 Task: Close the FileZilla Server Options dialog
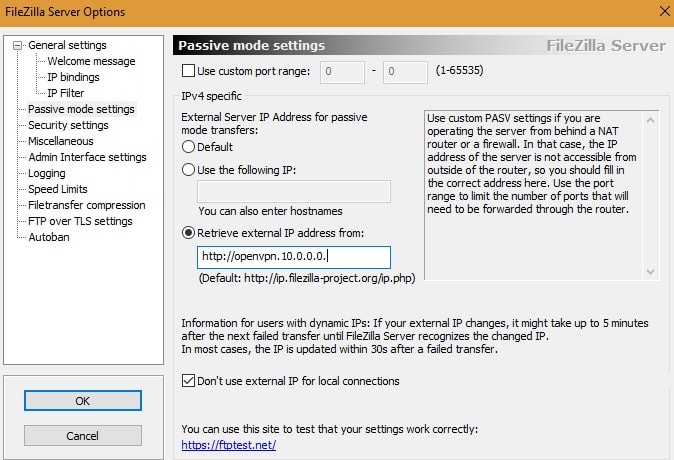click(x=664, y=11)
